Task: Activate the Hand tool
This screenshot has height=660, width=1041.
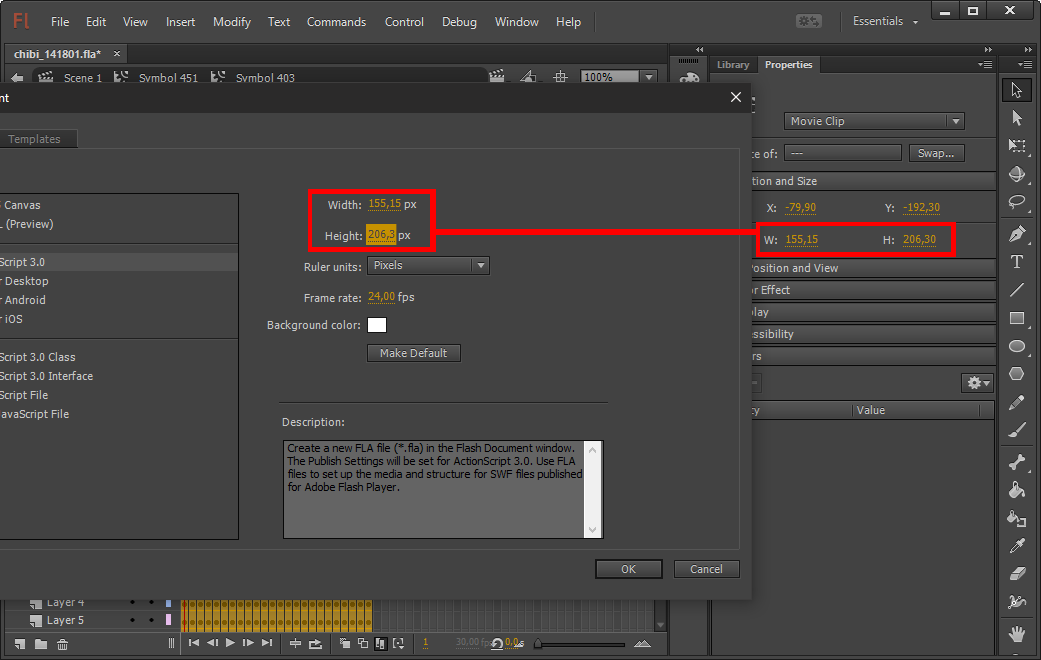Action: click(1017, 633)
